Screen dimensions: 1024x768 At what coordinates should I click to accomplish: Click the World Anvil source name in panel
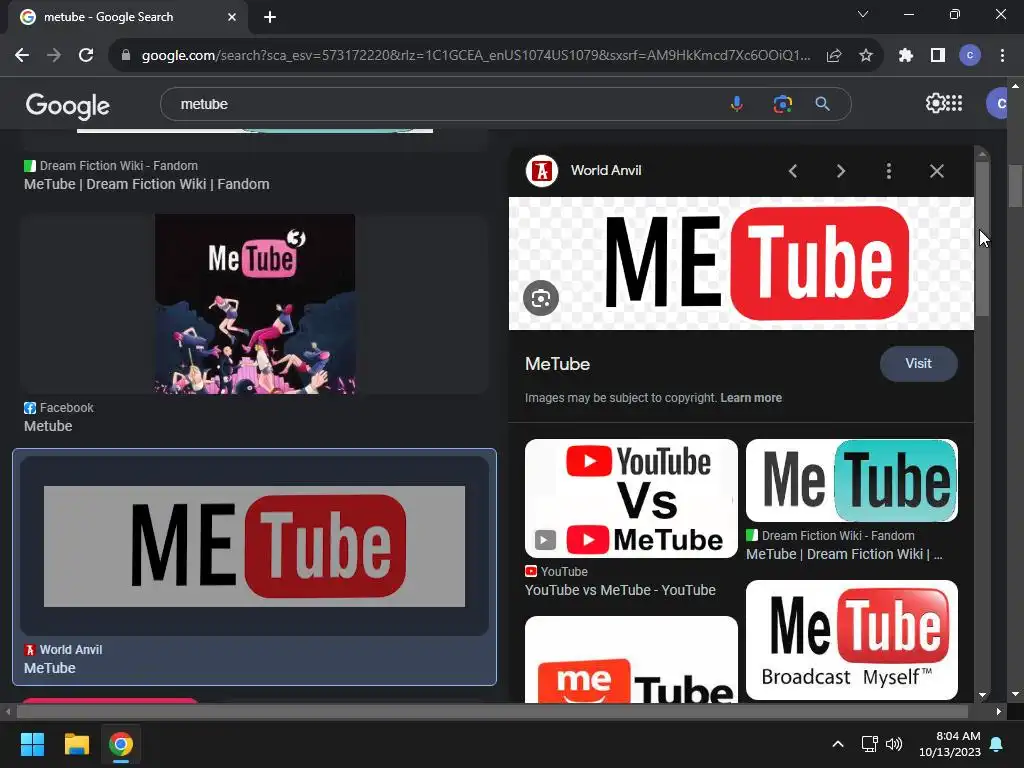pos(605,170)
